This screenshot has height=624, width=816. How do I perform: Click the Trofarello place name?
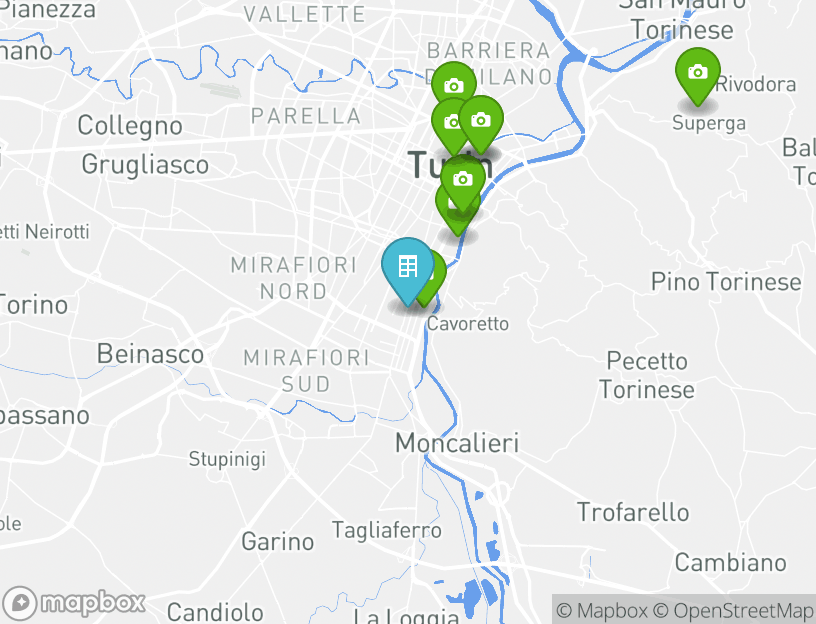pyautogui.click(x=633, y=513)
